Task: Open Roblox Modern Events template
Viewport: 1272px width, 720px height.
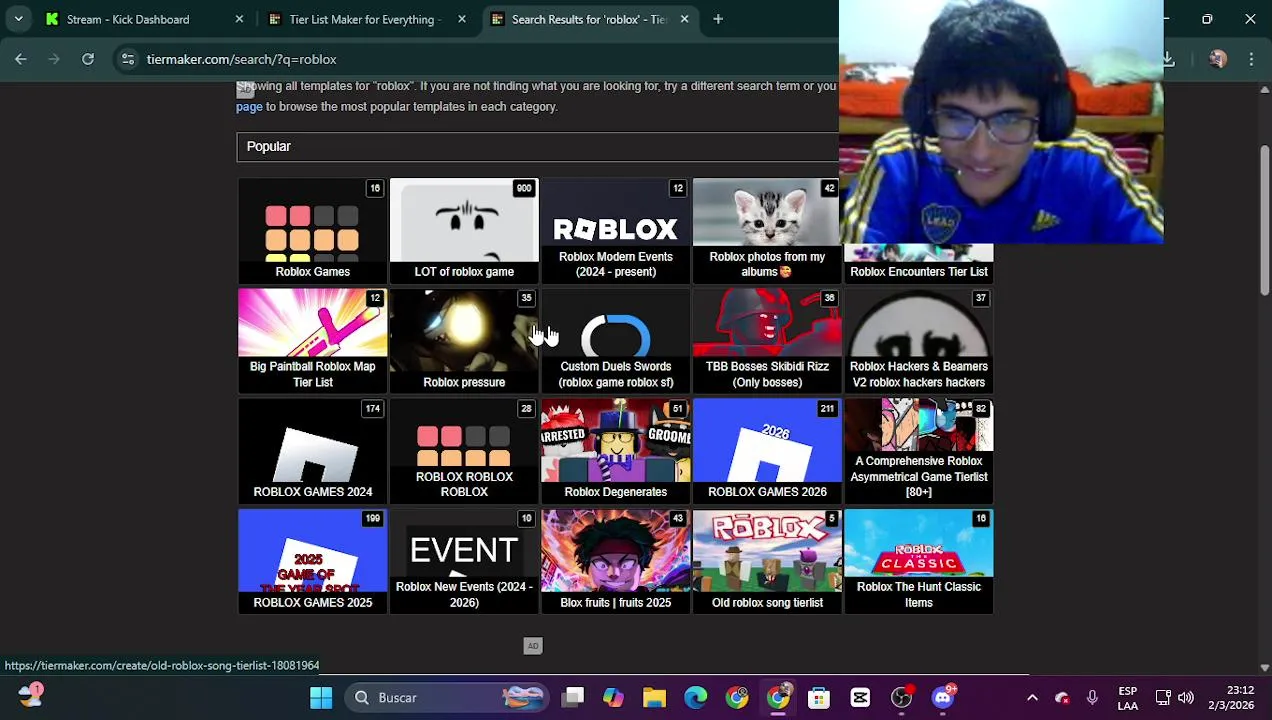Action: tap(615, 231)
